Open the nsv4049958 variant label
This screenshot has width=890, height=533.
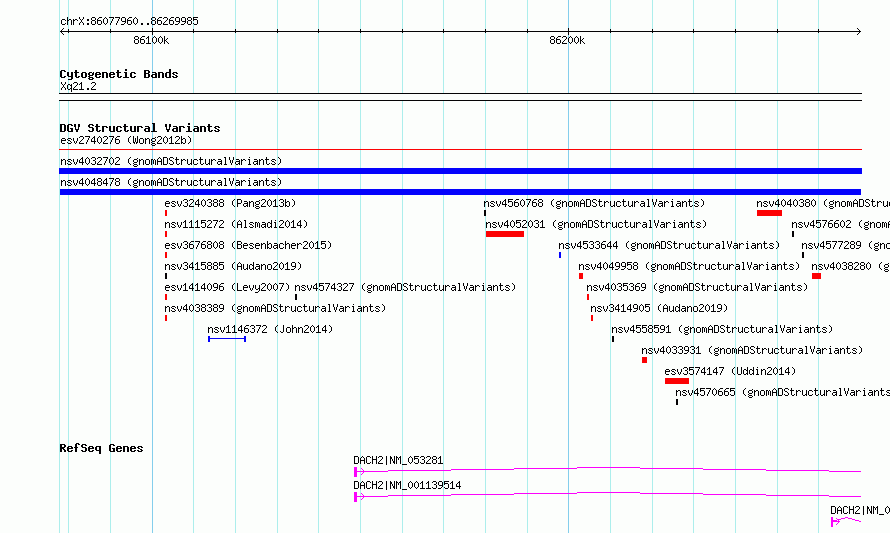tap(689, 266)
